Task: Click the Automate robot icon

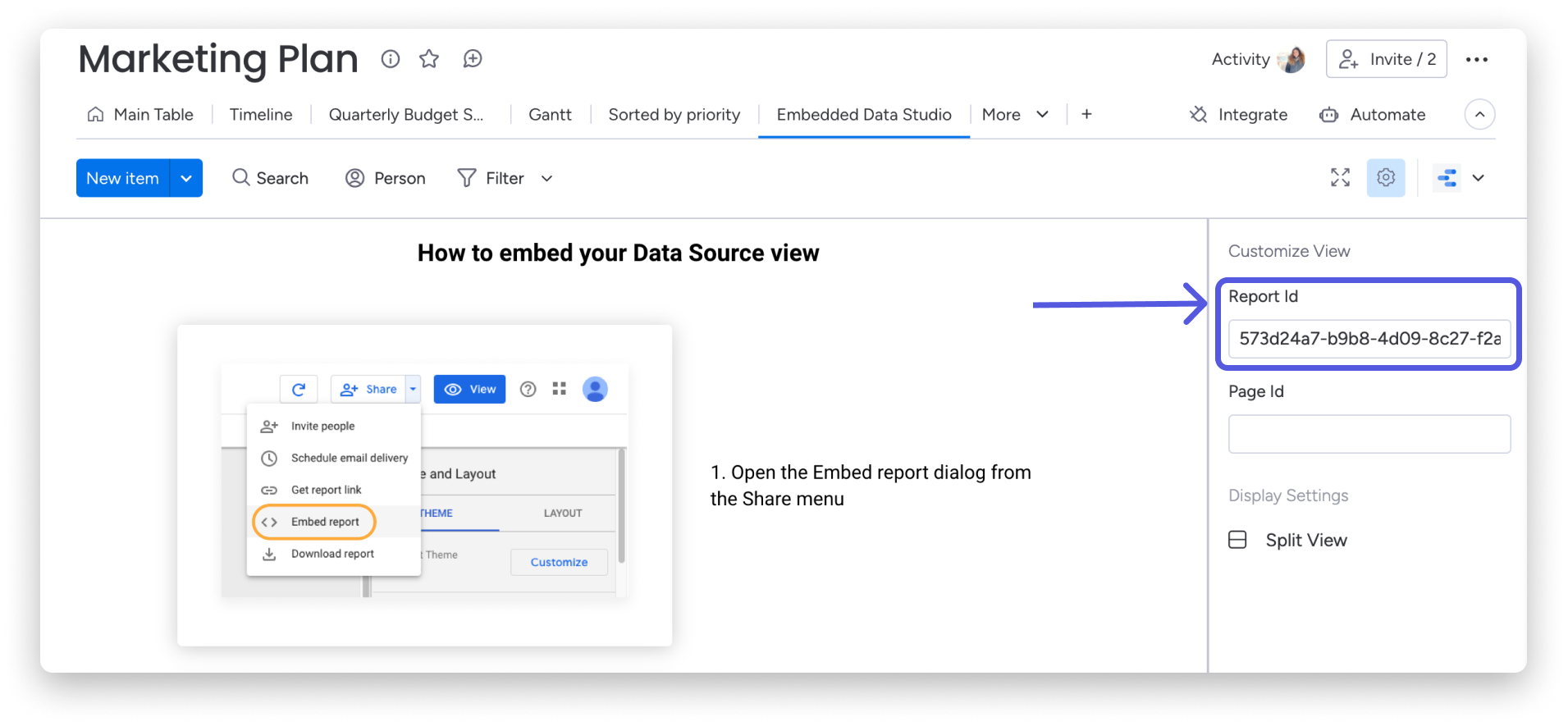Action: click(1329, 115)
